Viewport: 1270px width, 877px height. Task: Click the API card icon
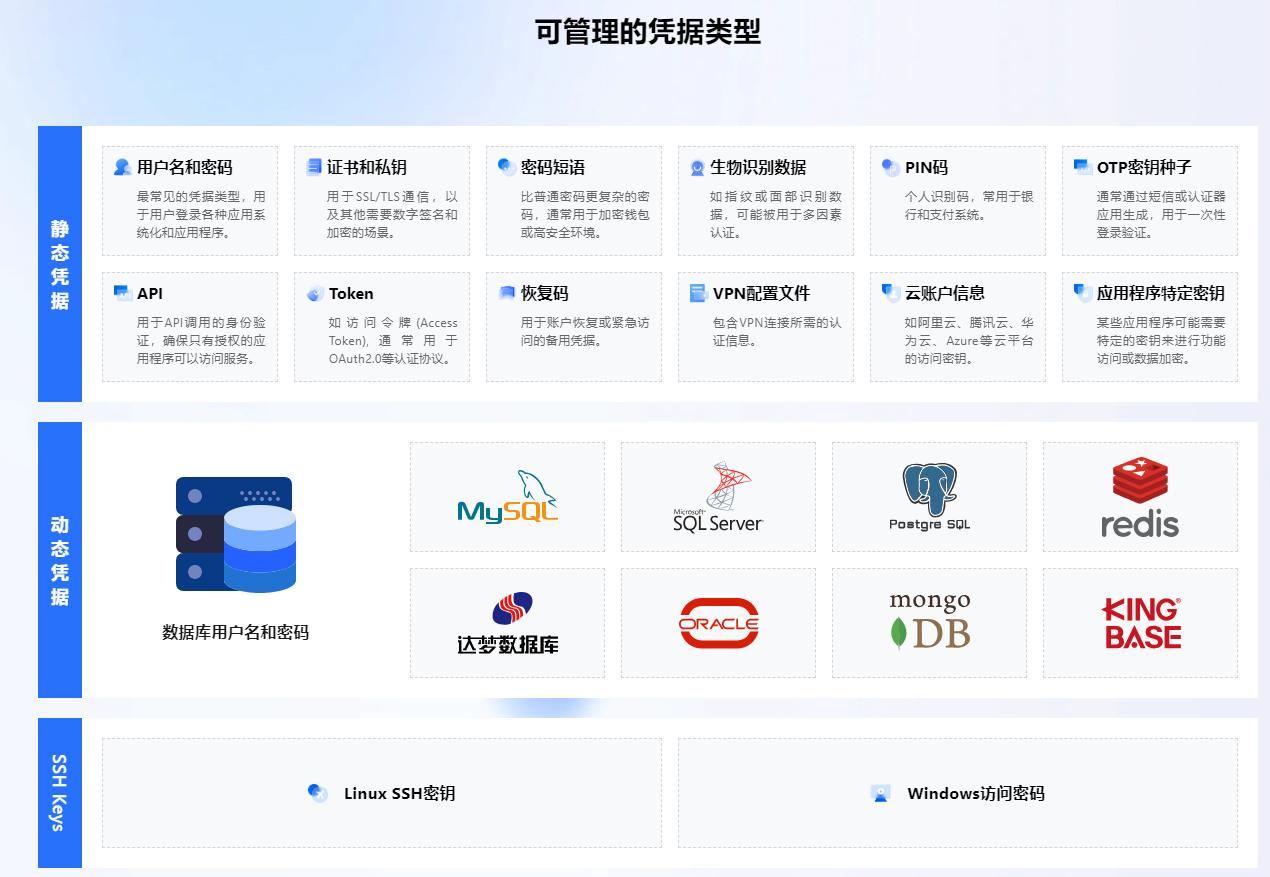tap(122, 293)
